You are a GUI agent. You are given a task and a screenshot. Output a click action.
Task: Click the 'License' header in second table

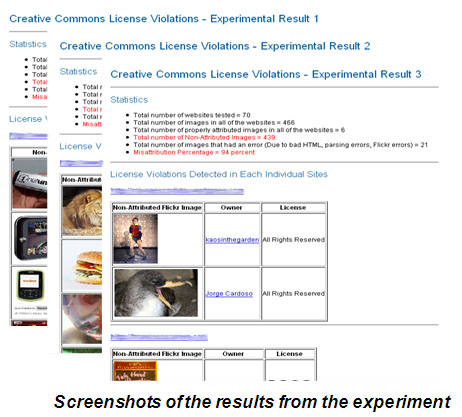(289, 354)
